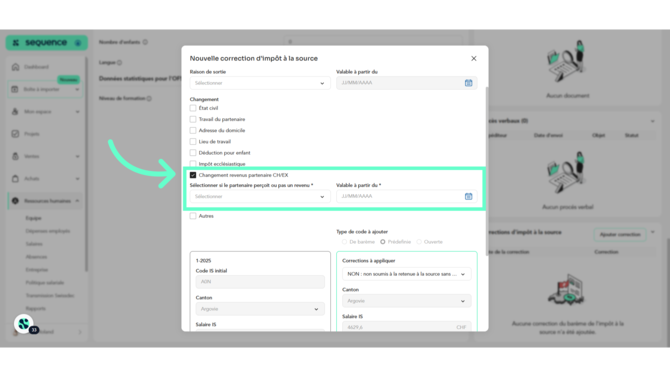Collapse the Procès verbaux section chevron

coord(652,121)
